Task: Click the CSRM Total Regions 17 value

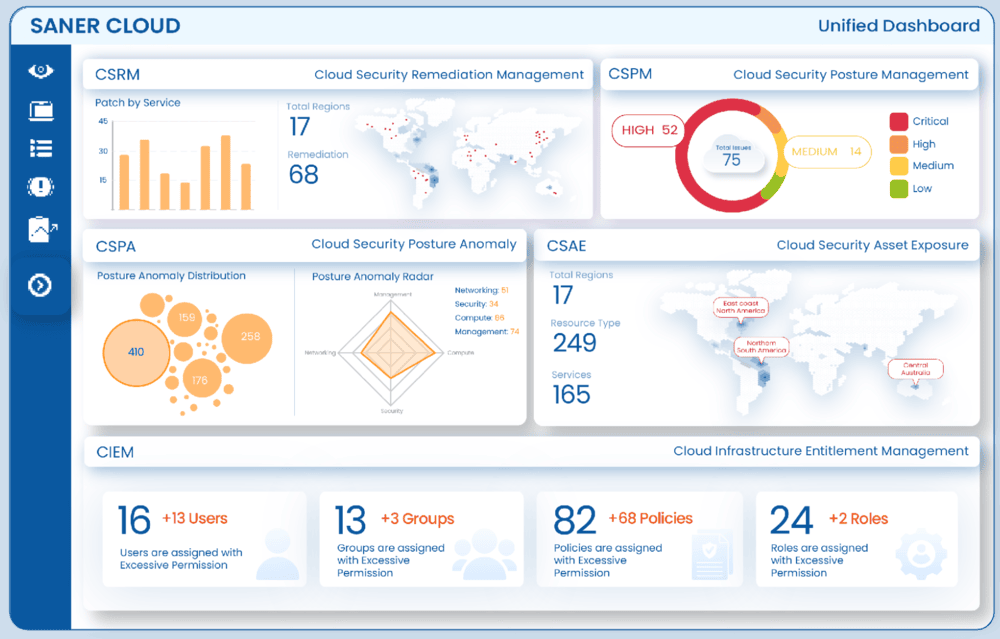Action: (x=300, y=126)
